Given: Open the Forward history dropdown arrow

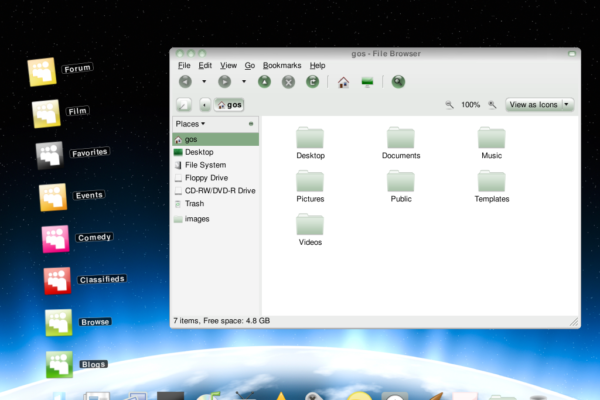Looking at the screenshot, I should click(244, 82).
